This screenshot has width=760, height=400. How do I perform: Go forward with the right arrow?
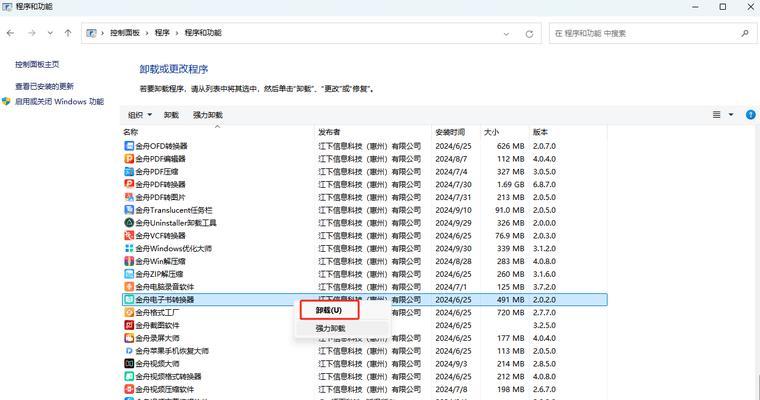tap(32, 33)
